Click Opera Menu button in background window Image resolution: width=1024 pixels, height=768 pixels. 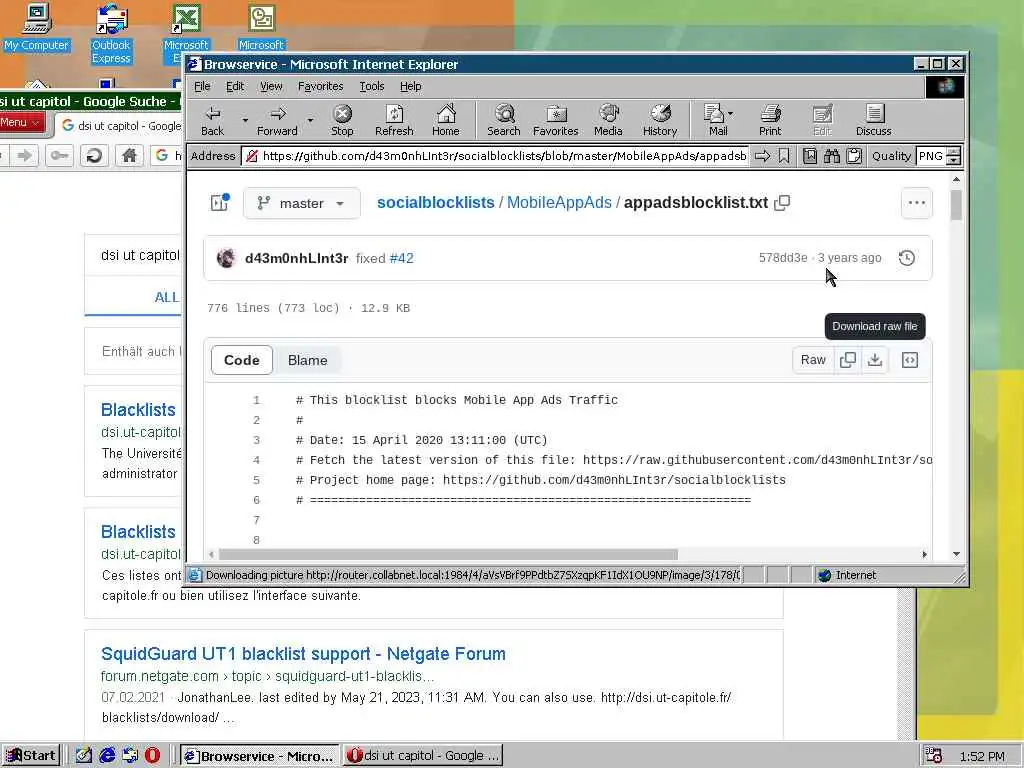22,122
